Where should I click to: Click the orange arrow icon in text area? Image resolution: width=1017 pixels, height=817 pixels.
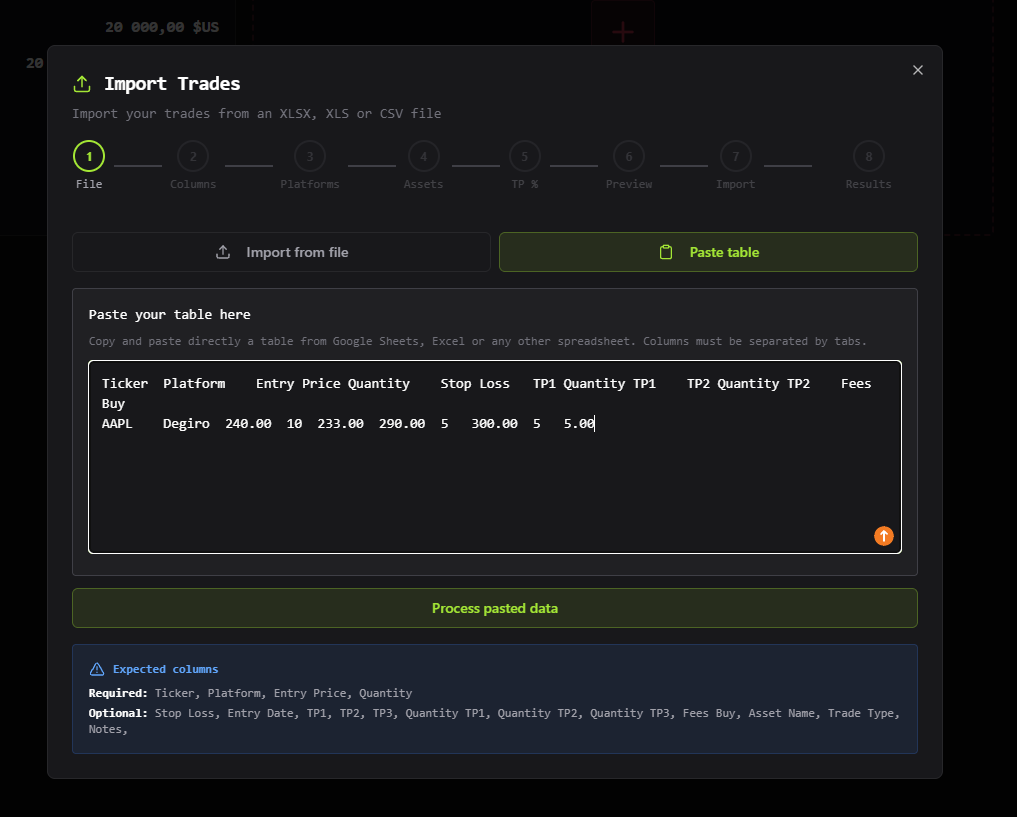[x=883, y=536]
